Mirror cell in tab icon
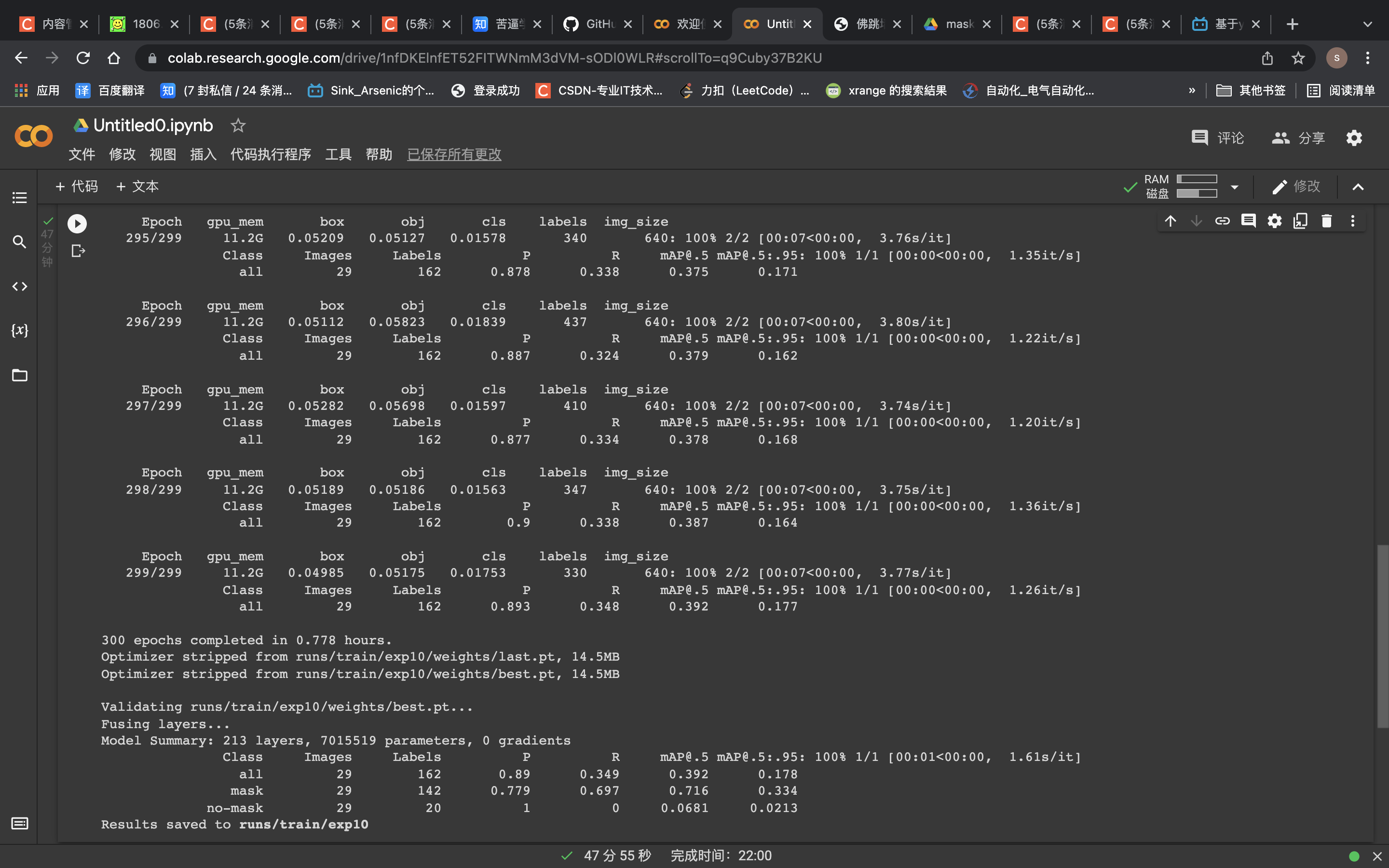Screen dimensions: 1389x868 click(x=1301, y=221)
